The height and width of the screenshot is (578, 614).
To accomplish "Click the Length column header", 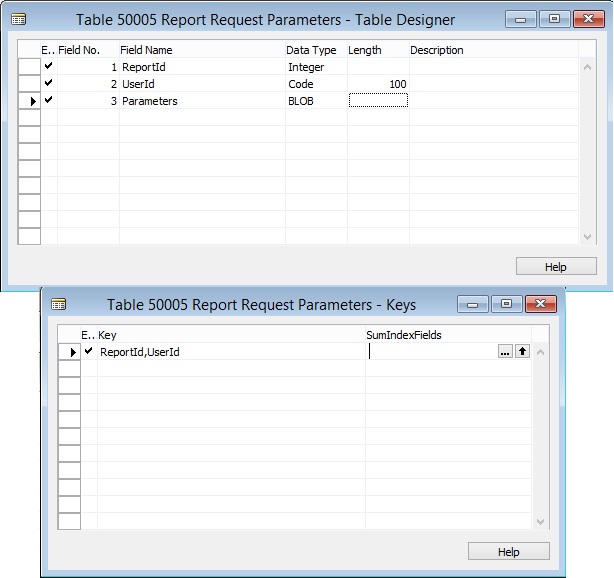I will click(x=378, y=50).
